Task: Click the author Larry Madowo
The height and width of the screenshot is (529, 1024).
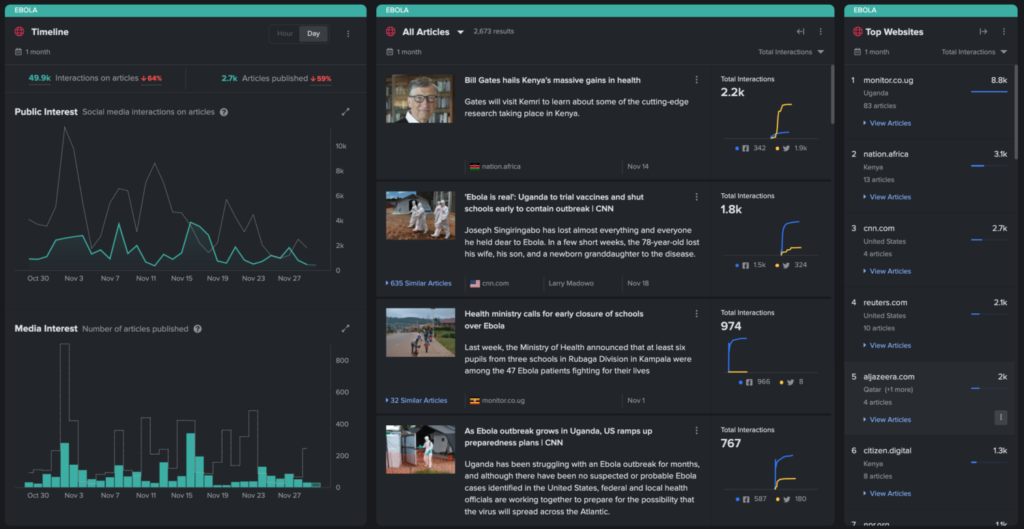Action: pos(571,283)
